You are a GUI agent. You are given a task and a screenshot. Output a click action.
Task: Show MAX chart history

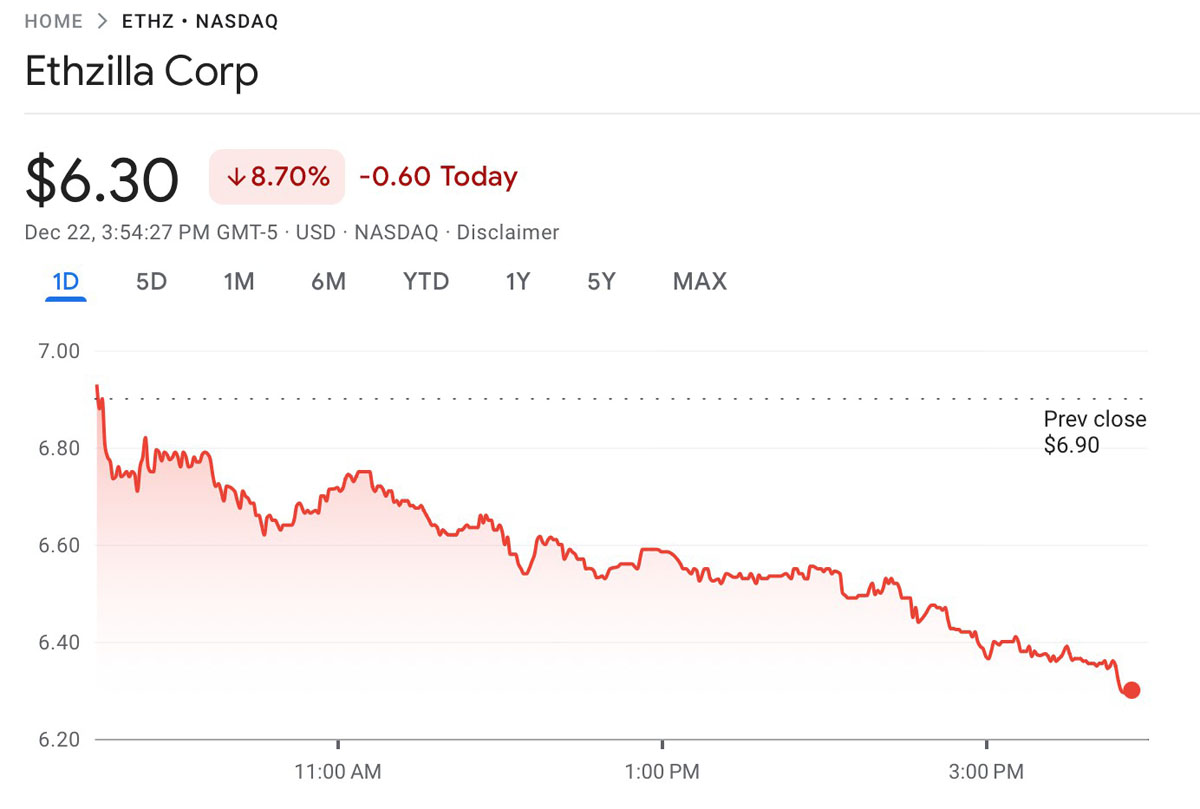[700, 282]
